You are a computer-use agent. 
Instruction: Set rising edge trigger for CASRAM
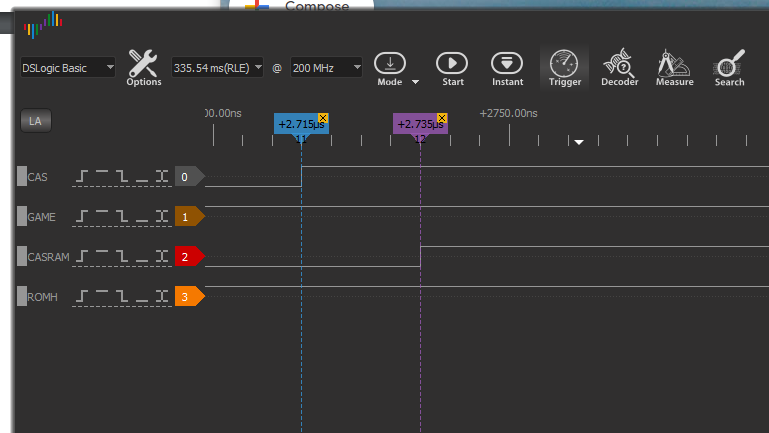pos(82,256)
